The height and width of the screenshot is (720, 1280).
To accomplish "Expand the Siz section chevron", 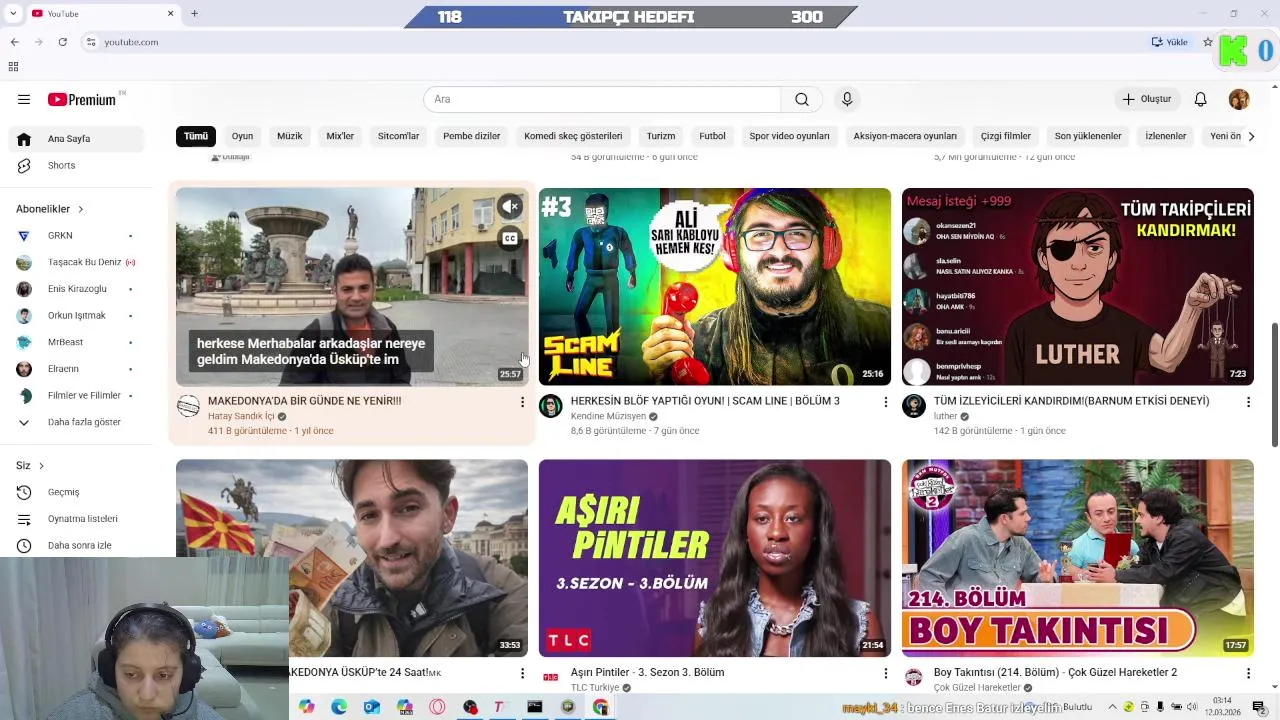I will pos(41,466).
